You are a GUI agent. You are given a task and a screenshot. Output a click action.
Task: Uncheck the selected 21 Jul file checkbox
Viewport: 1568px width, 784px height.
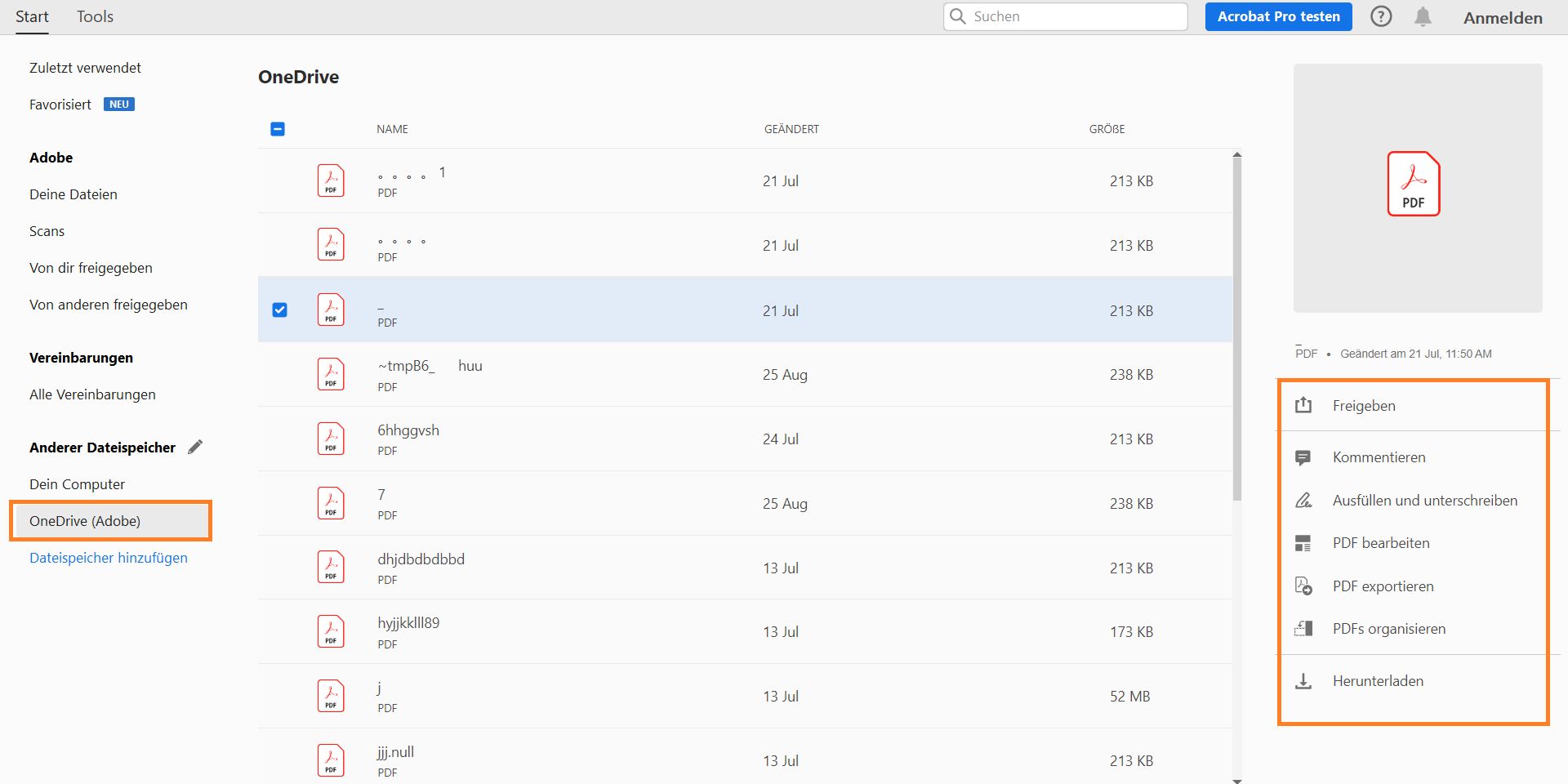[279, 310]
